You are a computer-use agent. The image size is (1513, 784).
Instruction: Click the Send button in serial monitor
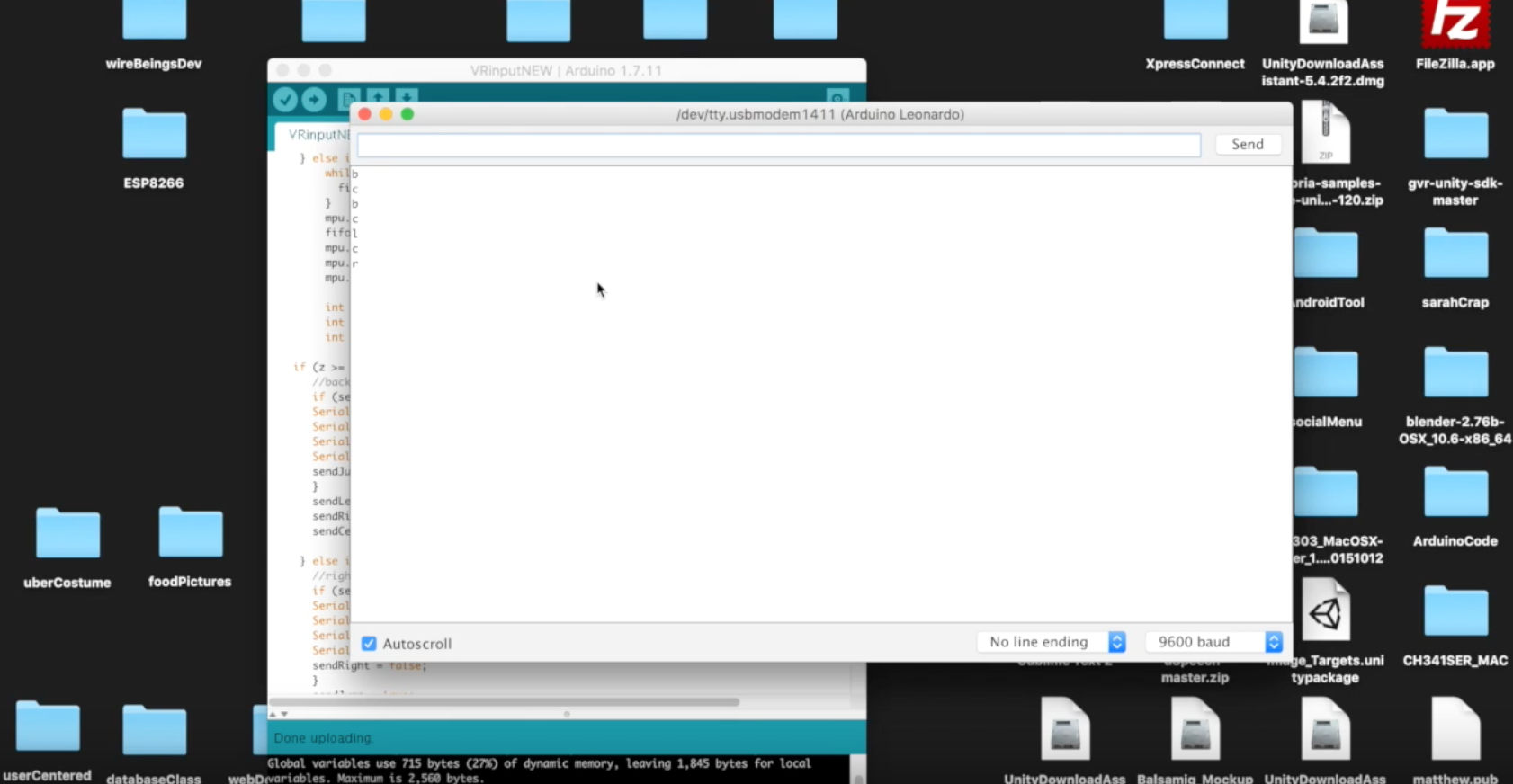1248,144
